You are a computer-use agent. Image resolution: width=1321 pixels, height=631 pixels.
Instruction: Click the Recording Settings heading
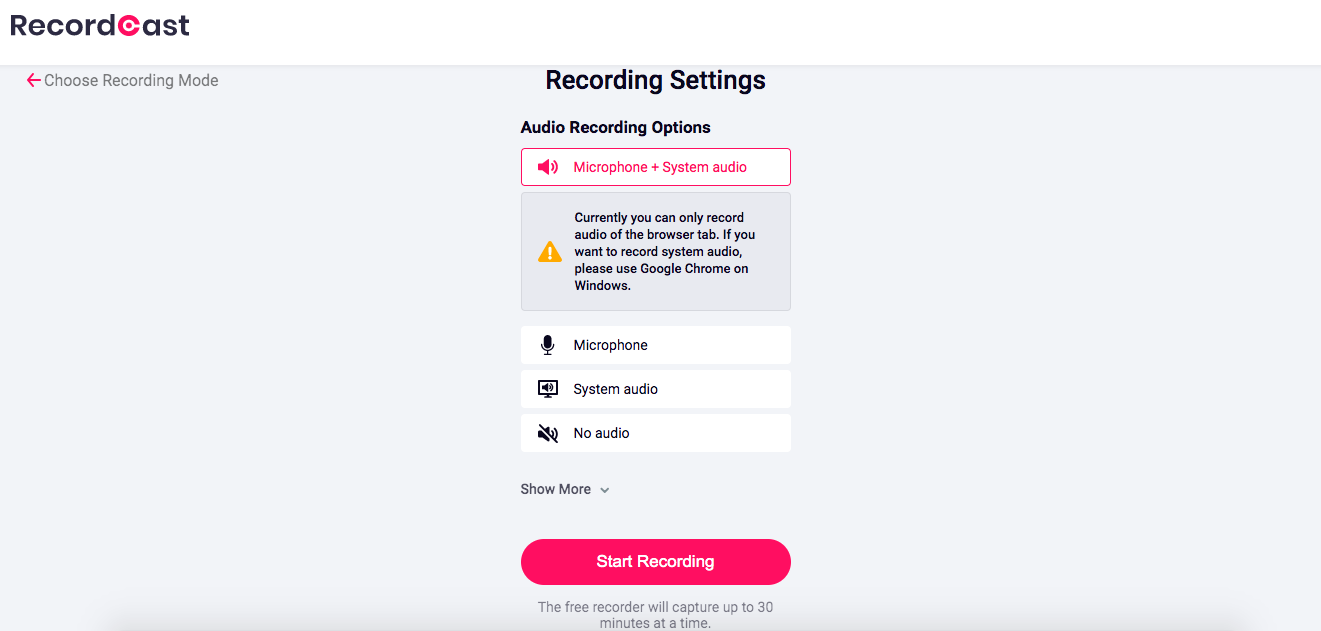656,80
